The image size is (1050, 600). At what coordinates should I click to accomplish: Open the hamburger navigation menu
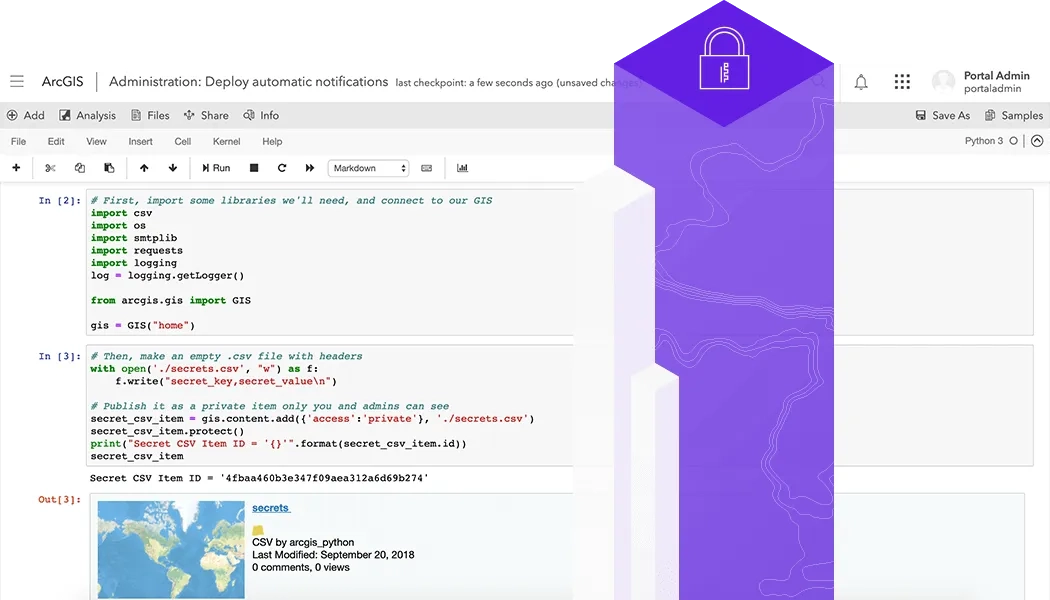pyautogui.click(x=17, y=82)
